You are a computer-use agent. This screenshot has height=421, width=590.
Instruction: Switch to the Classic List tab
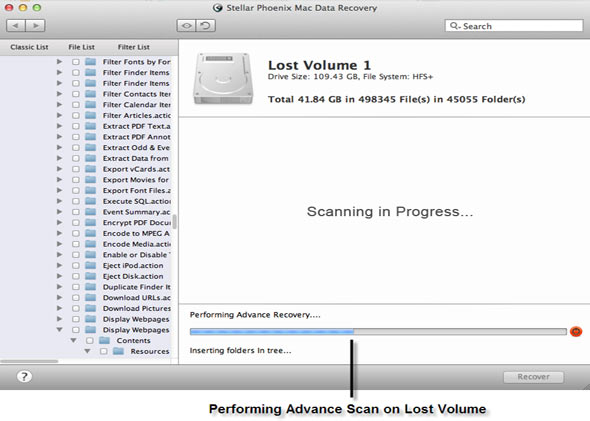point(29,47)
